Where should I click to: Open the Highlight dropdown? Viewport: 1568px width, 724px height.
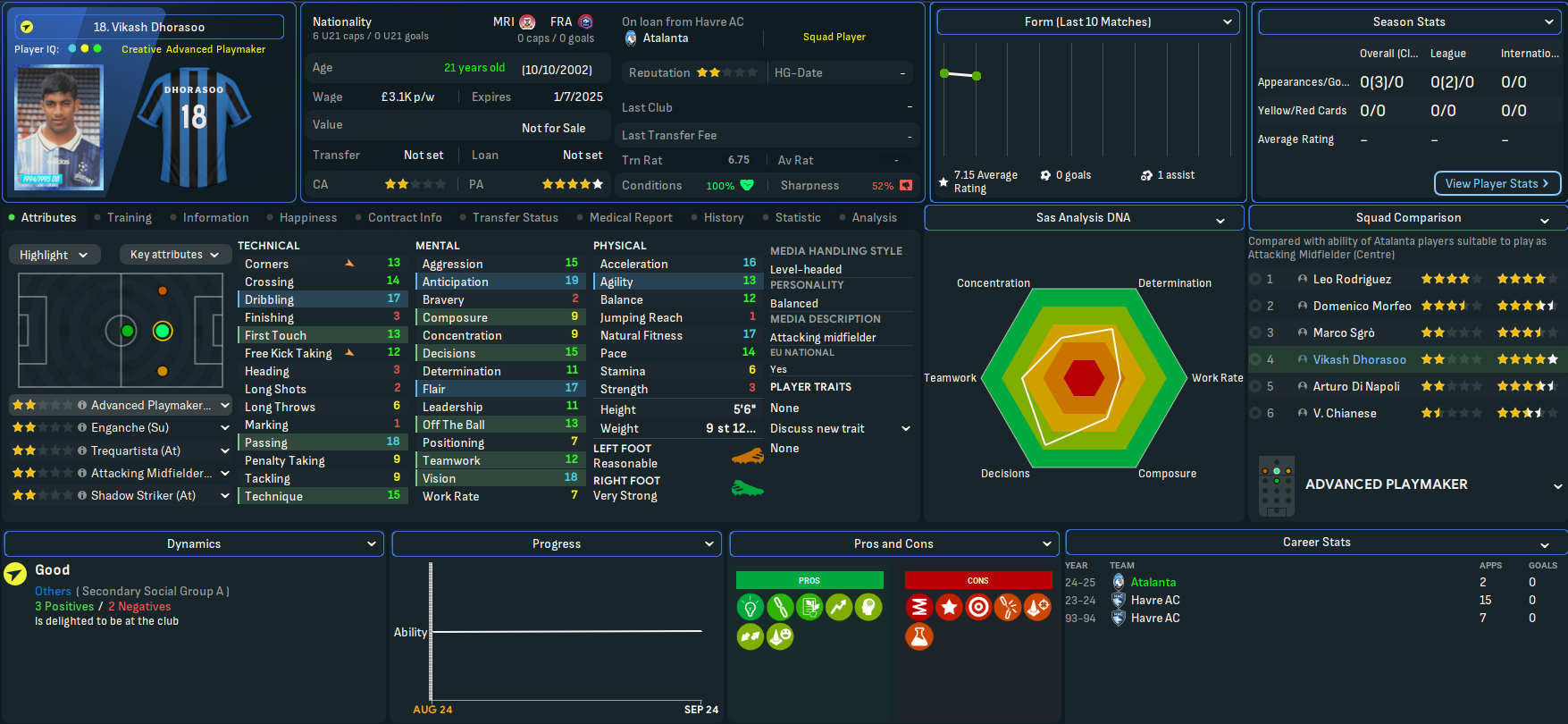tap(54, 255)
